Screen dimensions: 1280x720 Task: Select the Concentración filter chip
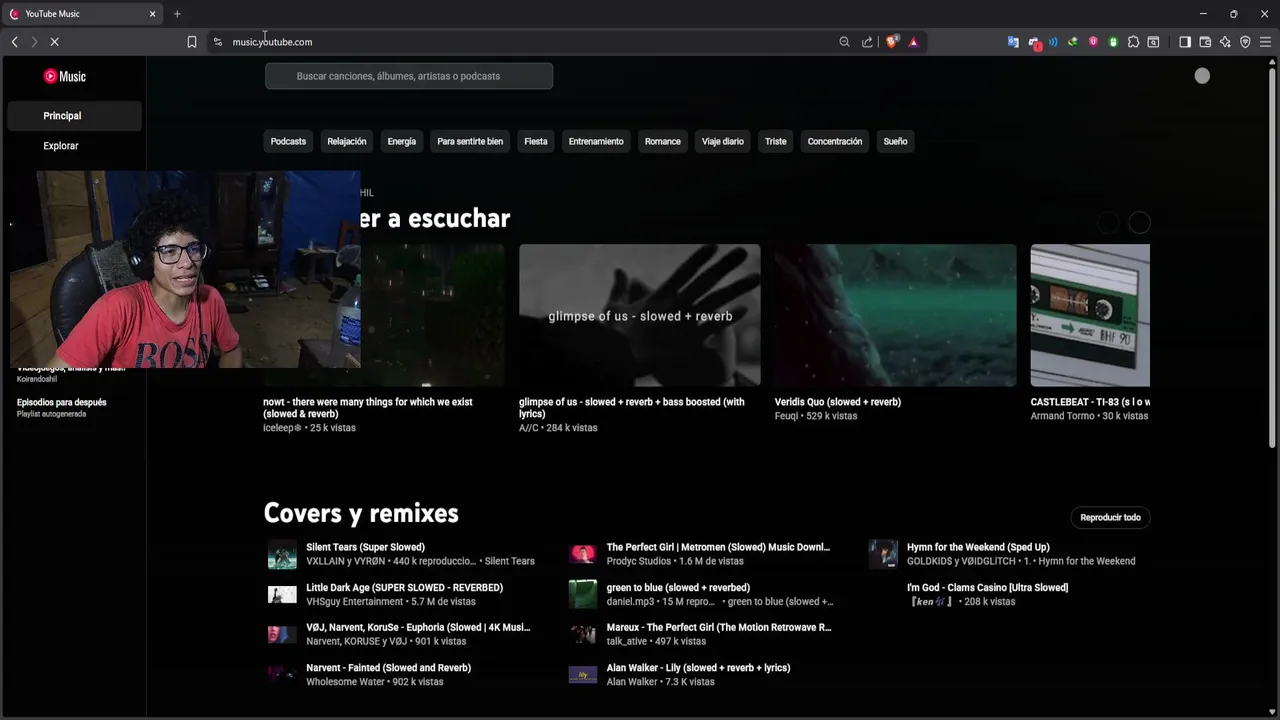[x=835, y=141]
